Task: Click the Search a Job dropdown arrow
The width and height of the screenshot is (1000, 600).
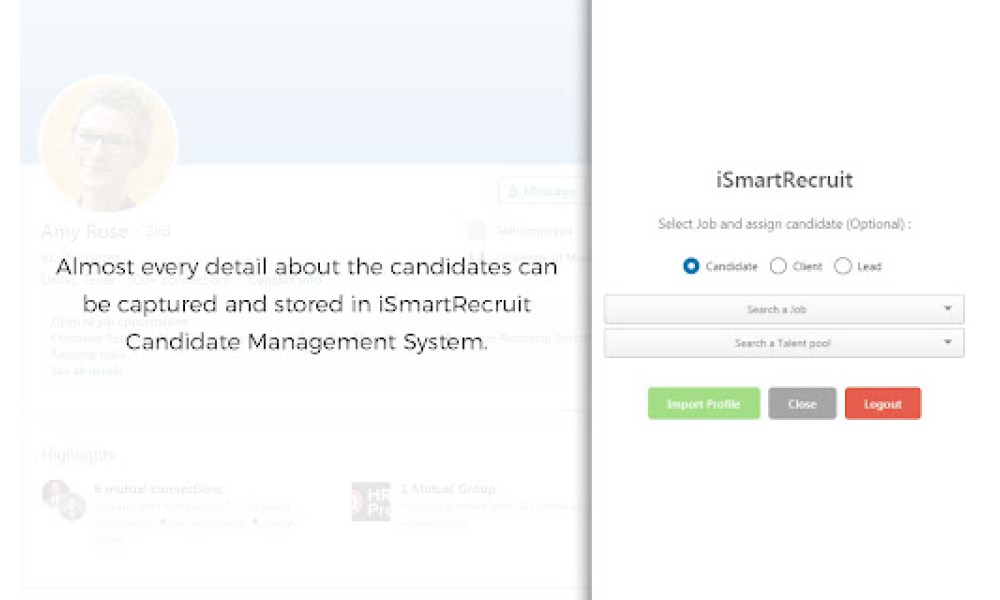Action: [x=948, y=309]
